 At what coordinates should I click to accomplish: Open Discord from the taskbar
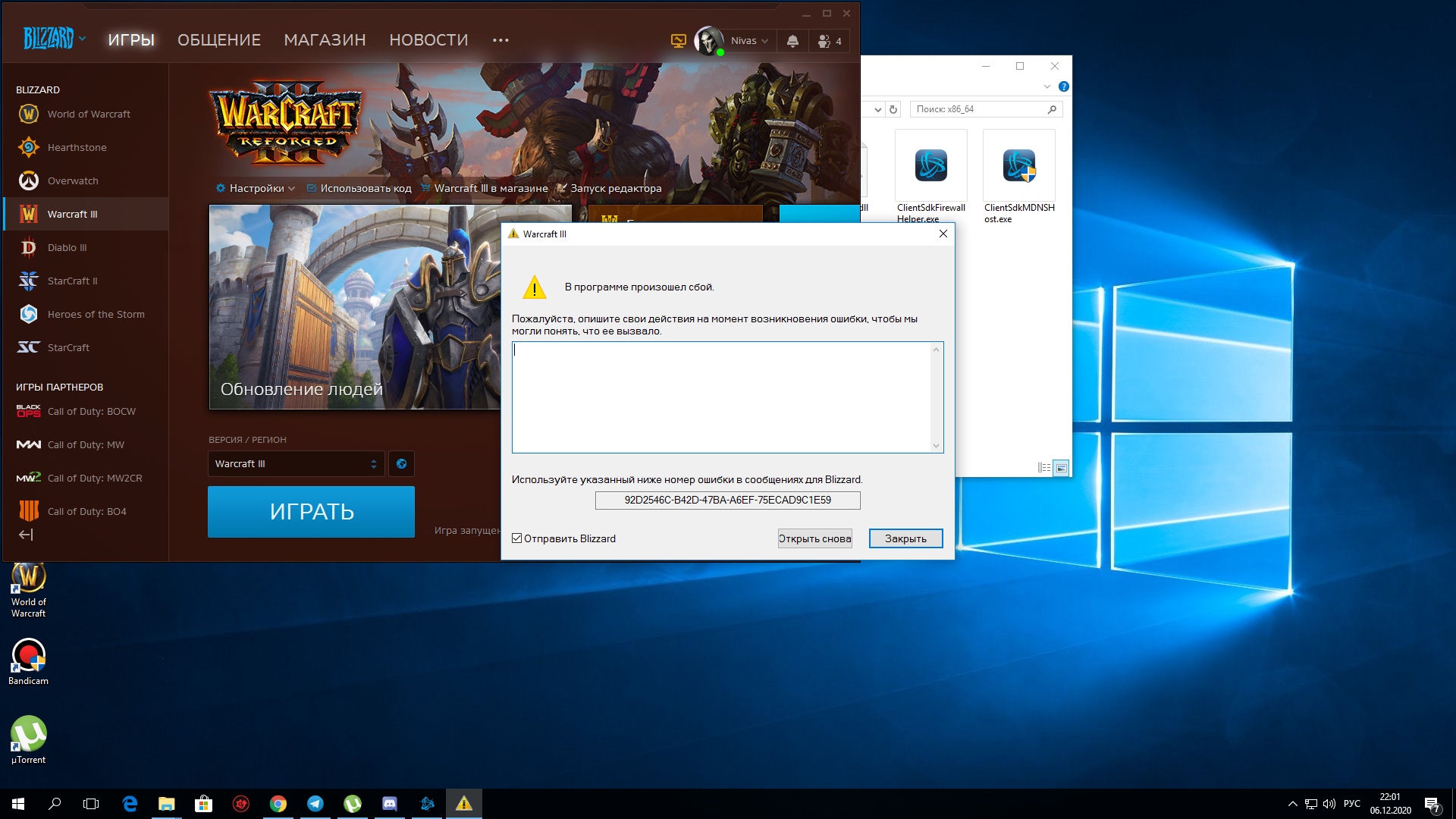point(390,804)
